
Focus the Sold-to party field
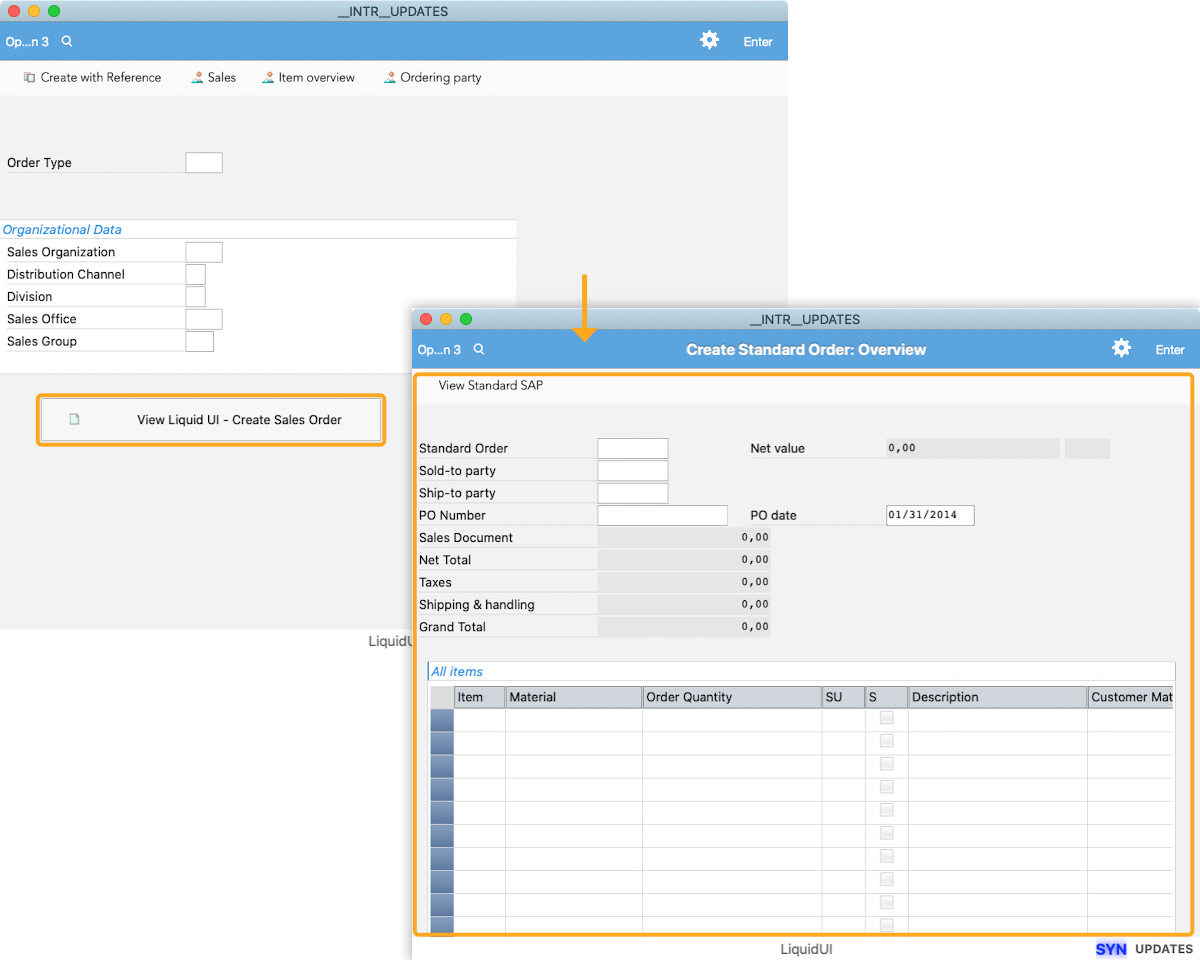point(632,471)
